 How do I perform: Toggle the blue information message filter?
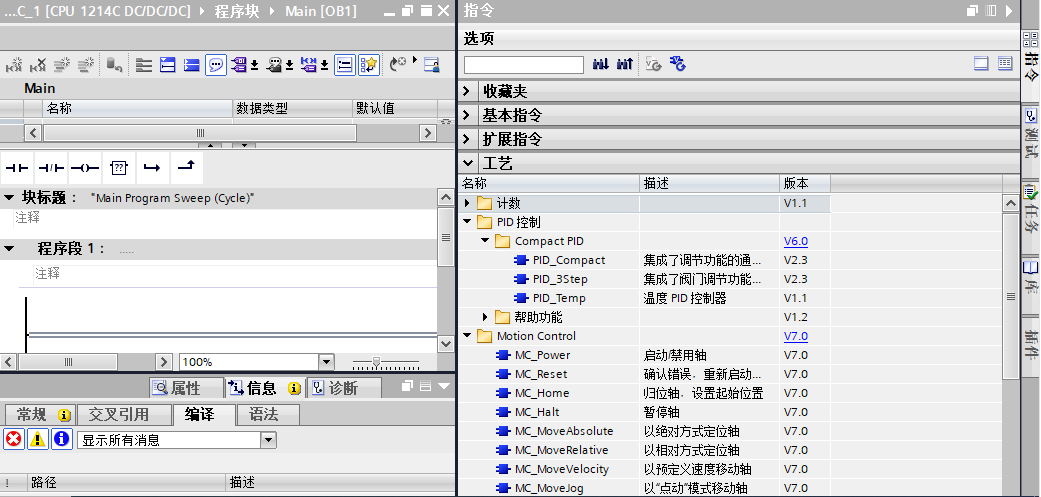tap(62, 439)
